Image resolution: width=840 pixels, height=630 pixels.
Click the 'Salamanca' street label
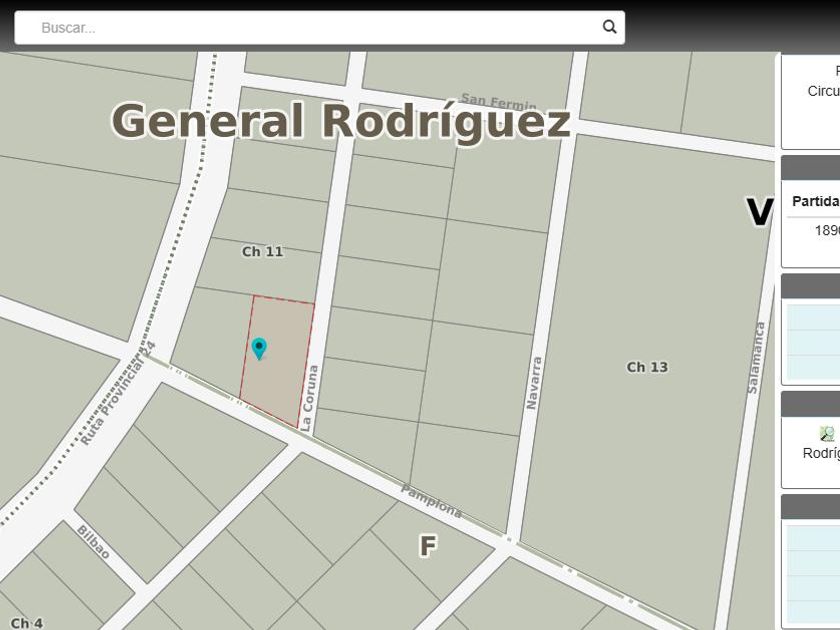[x=756, y=358]
